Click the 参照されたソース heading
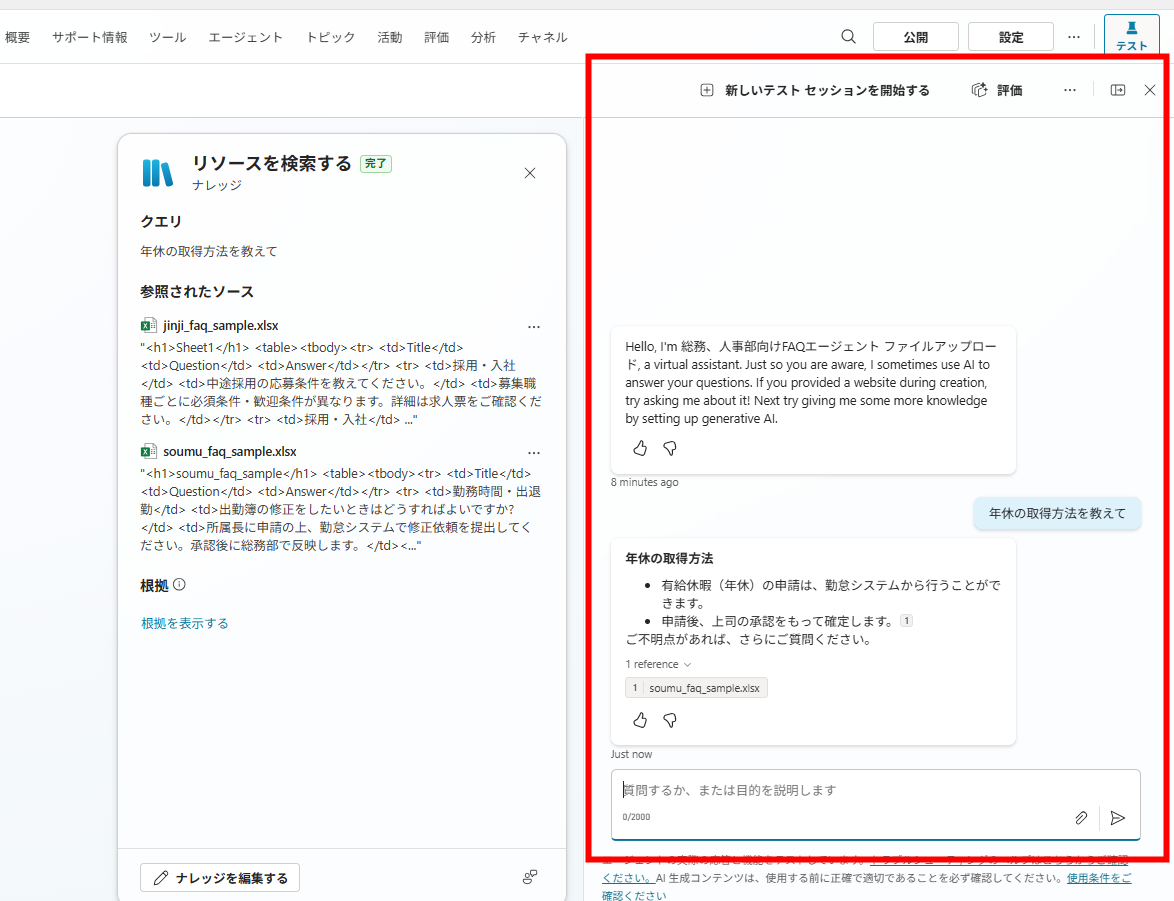Image resolution: width=1174 pixels, height=901 pixels. (x=197, y=291)
